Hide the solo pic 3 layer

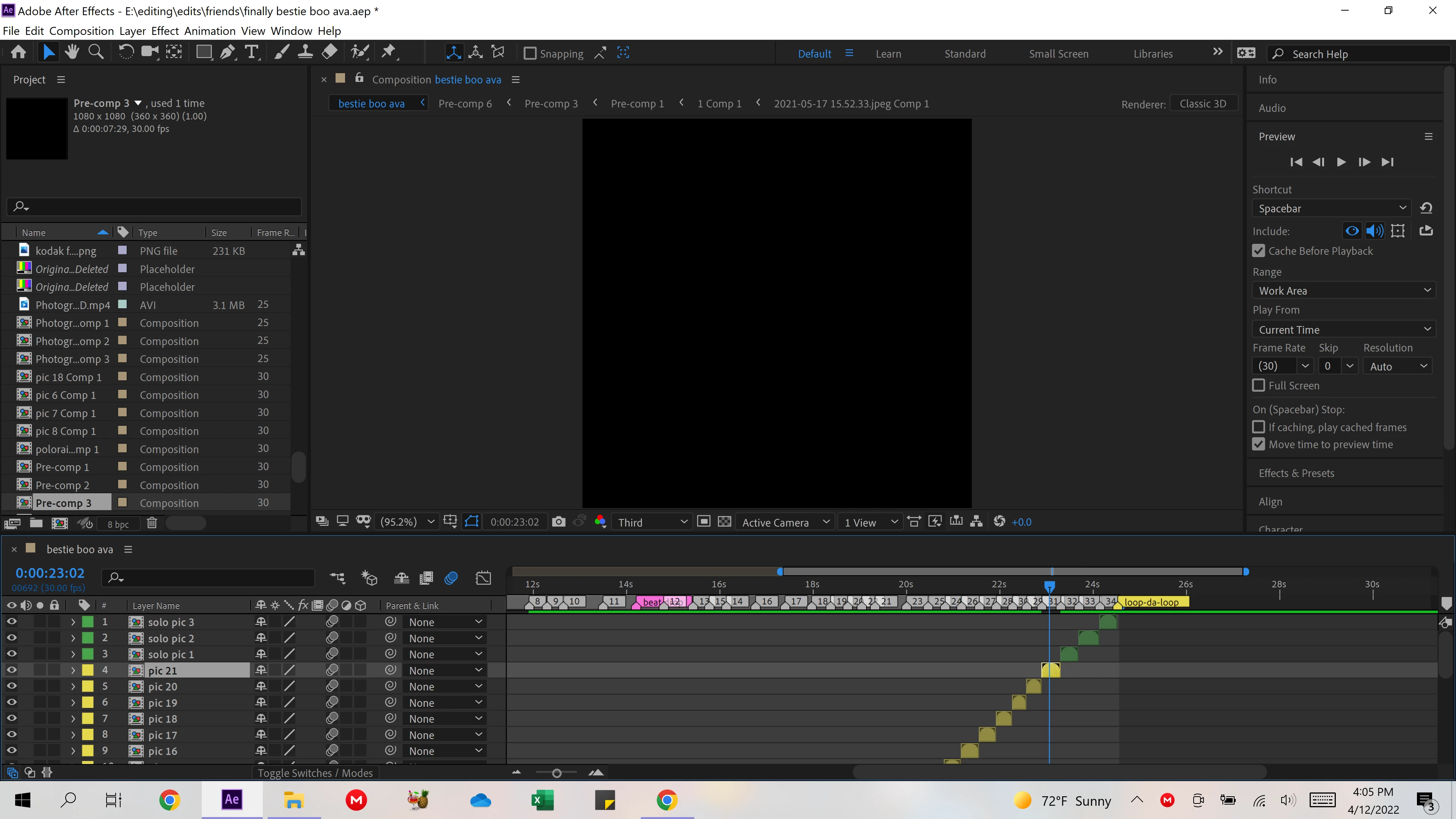[x=11, y=622]
